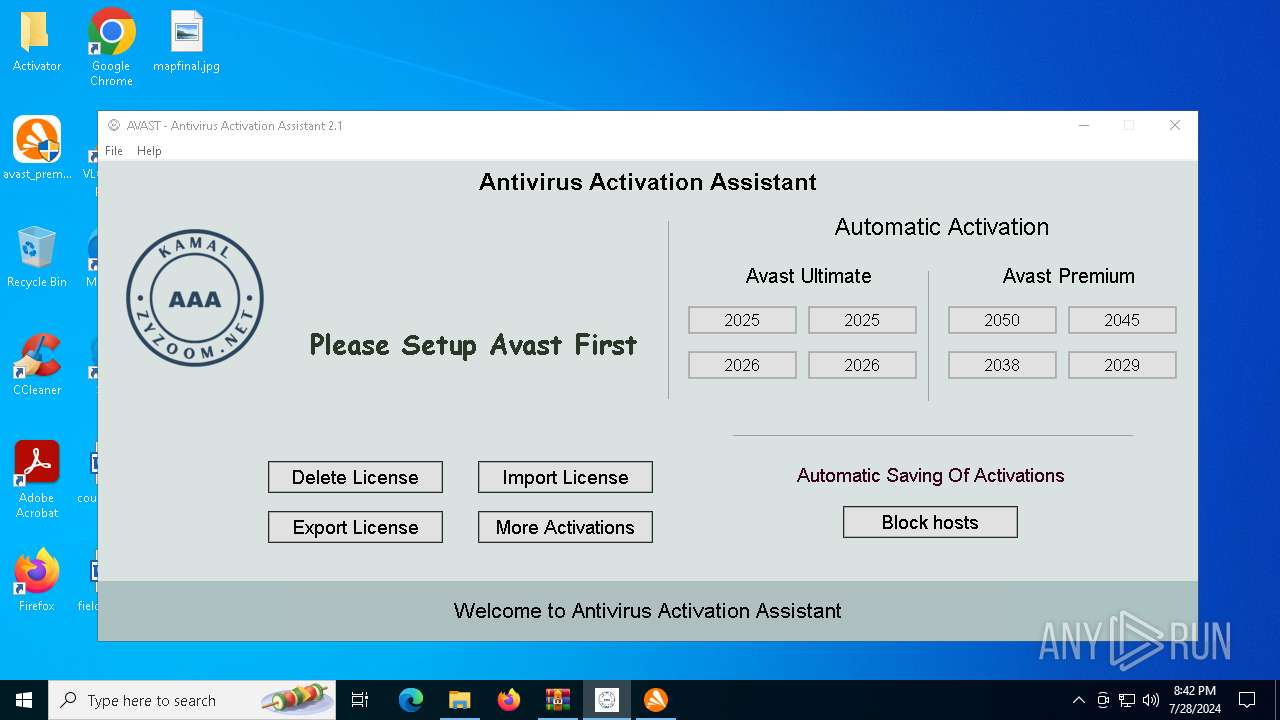Screen dimensions: 1280x720
Task: Click the network icon in system tray
Action: [1127, 700]
